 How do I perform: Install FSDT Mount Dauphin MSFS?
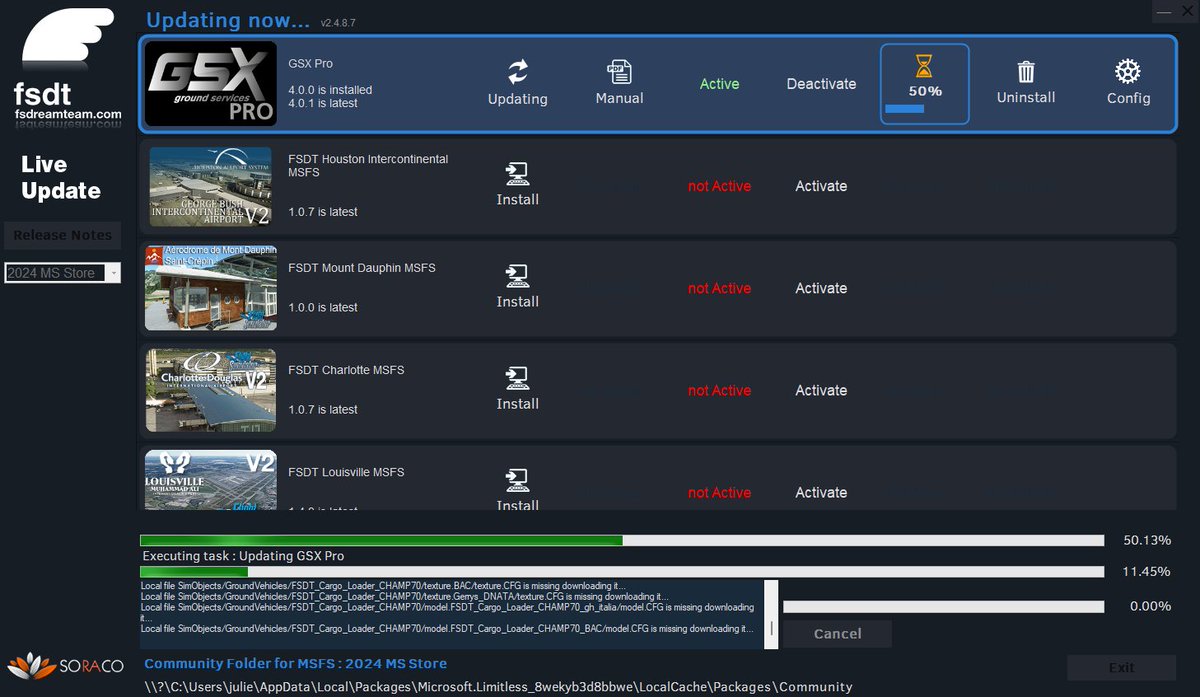click(517, 287)
